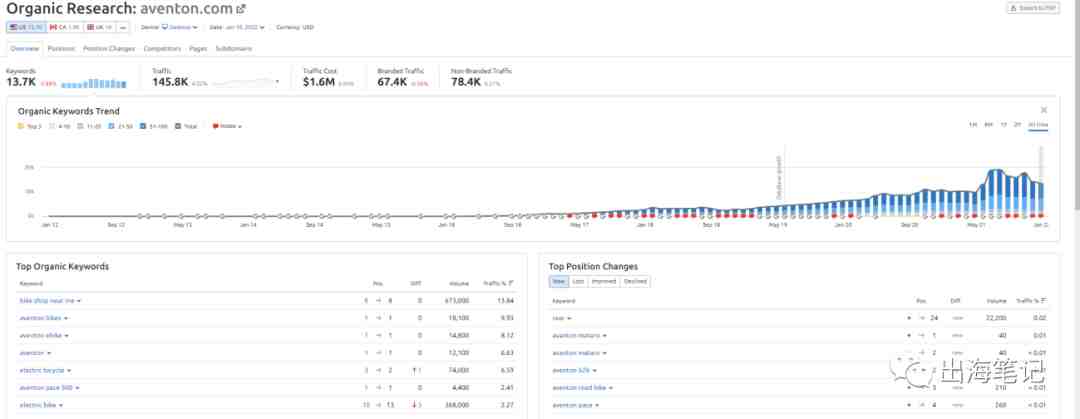The height and width of the screenshot is (419, 1080).
Task: Select the US database flag button
Action: click(26, 28)
